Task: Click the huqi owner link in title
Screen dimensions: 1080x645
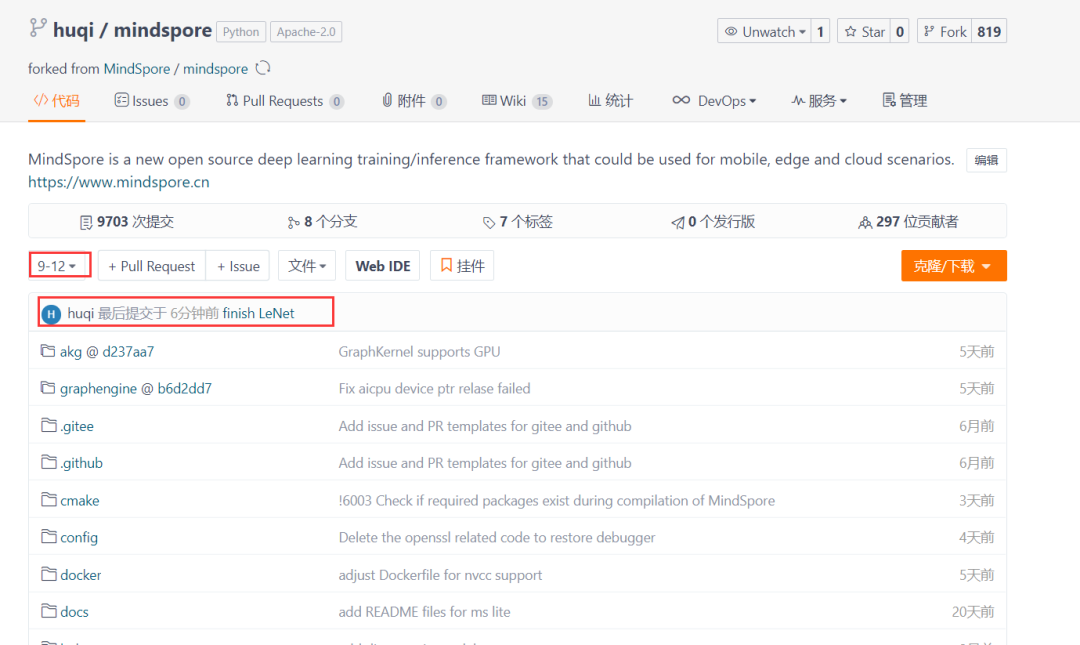Action: [73, 30]
